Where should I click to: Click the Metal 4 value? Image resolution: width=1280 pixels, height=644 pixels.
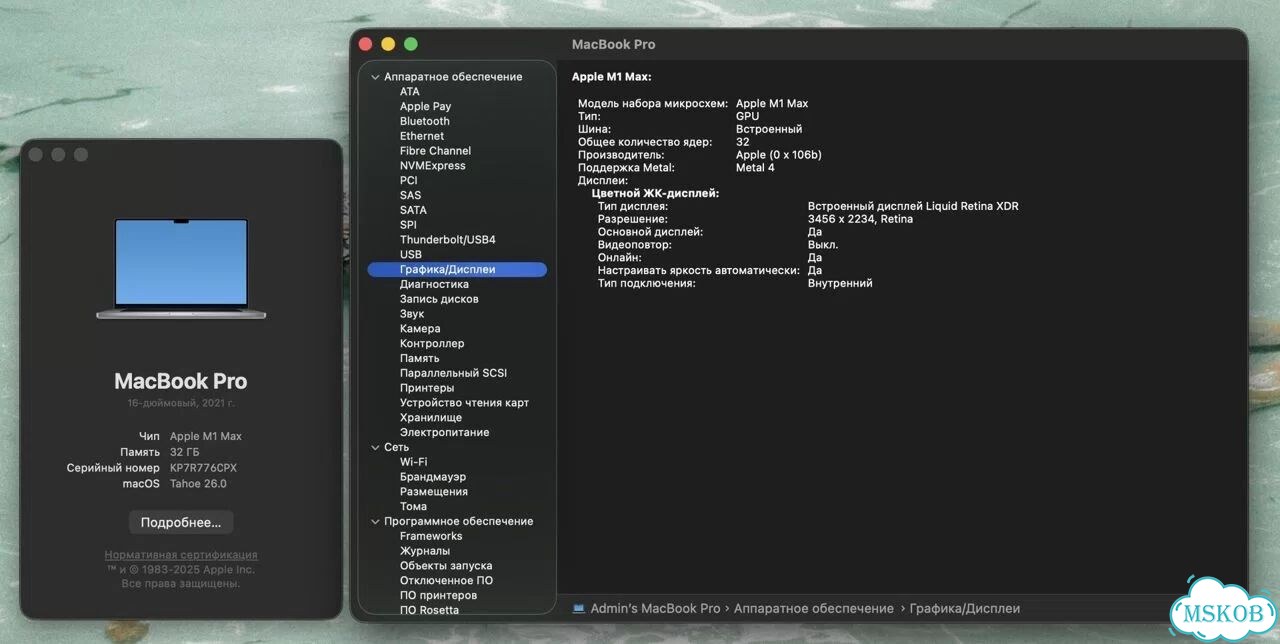click(x=755, y=168)
